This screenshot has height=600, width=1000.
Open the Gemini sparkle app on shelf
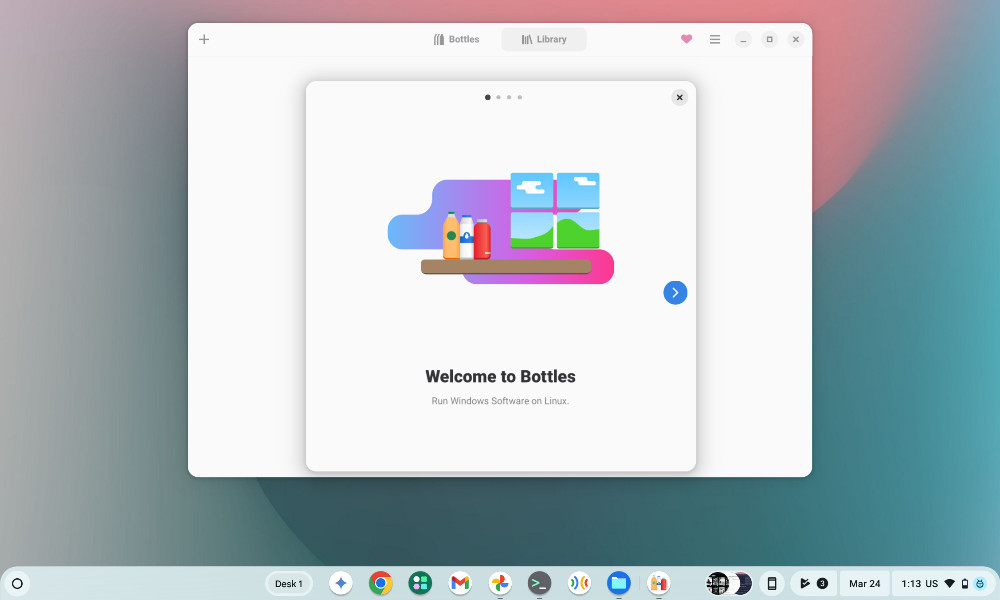341,583
